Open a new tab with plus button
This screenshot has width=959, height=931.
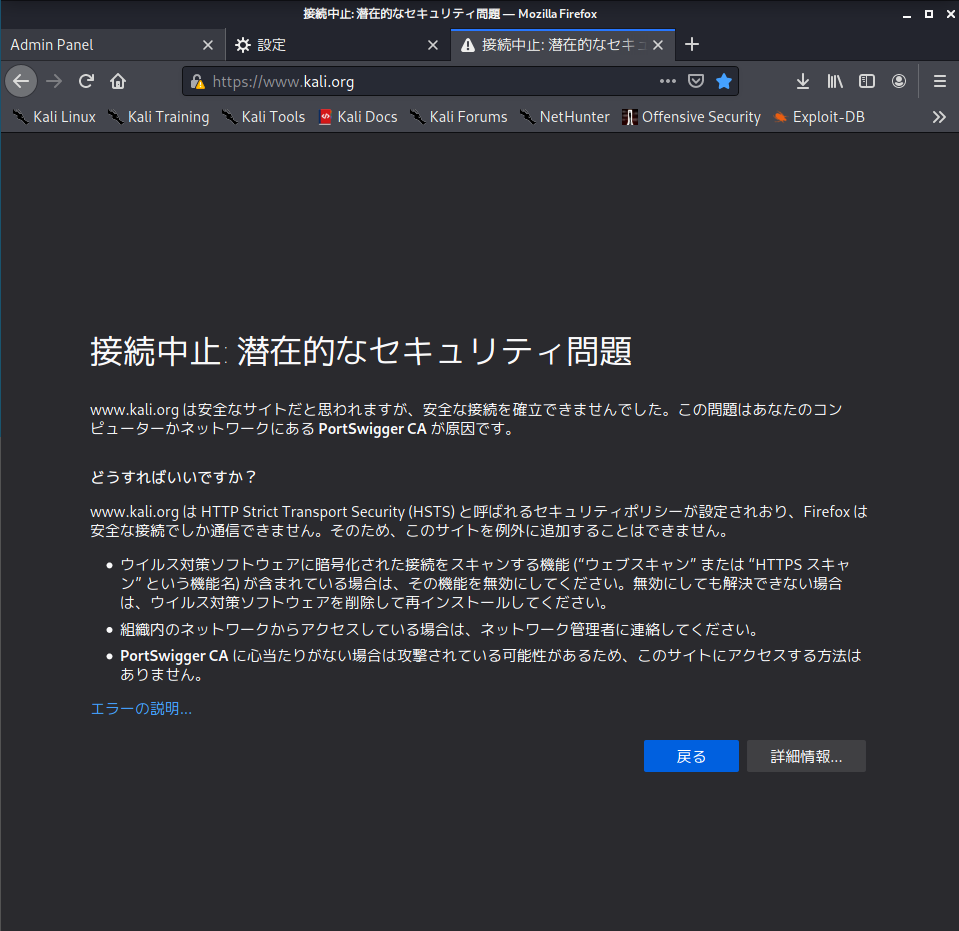point(692,45)
